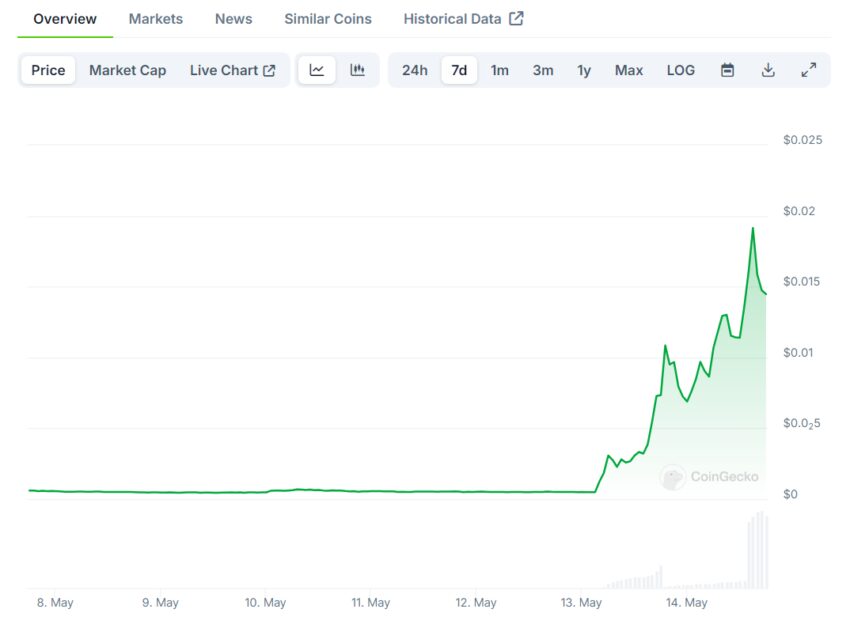
Task: Switch chart to Market Cap
Action: click(127, 70)
